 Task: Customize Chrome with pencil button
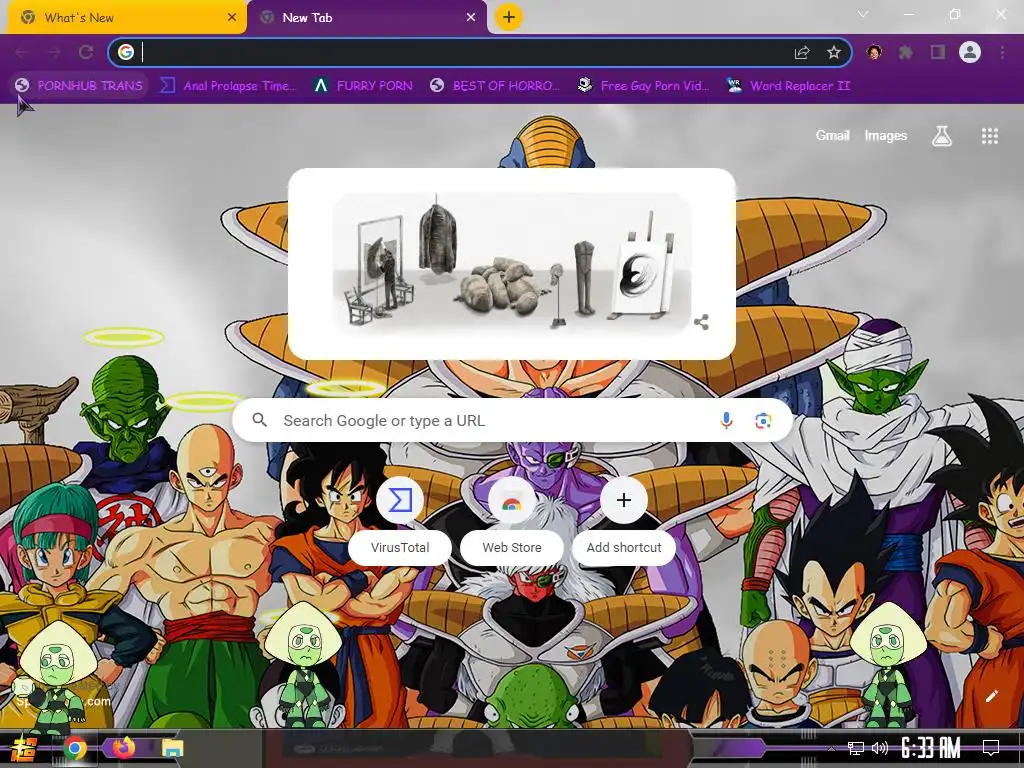(991, 696)
